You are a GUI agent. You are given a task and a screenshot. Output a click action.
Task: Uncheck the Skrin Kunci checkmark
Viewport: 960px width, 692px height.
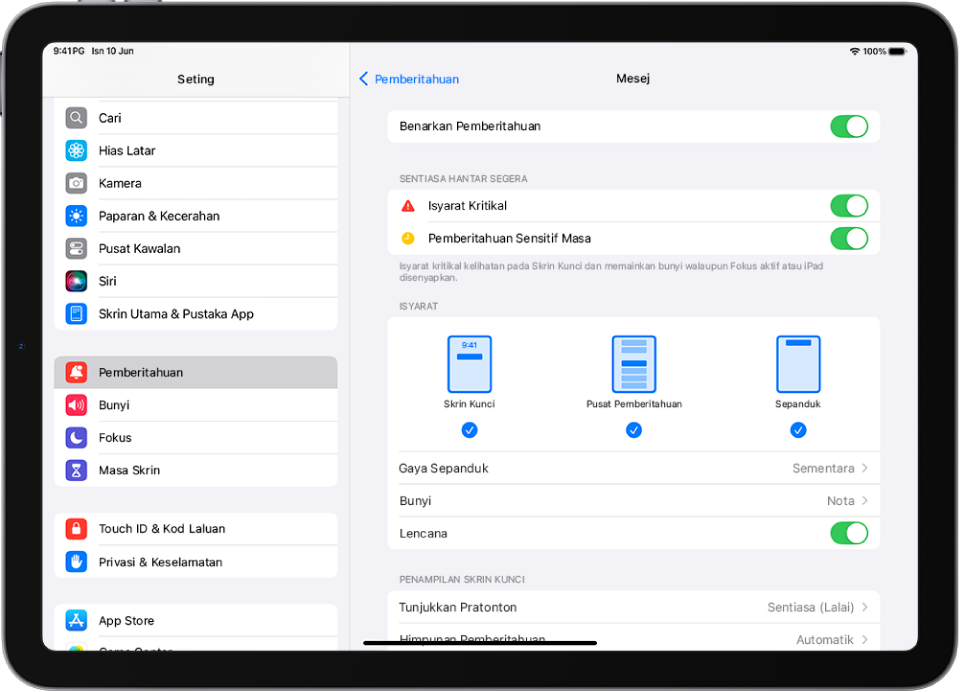point(469,430)
